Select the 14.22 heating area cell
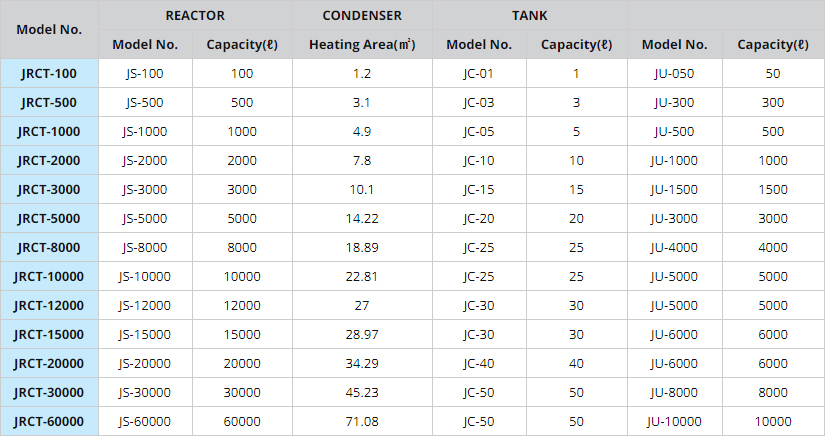Image resolution: width=825 pixels, height=436 pixels. pos(362,218)
